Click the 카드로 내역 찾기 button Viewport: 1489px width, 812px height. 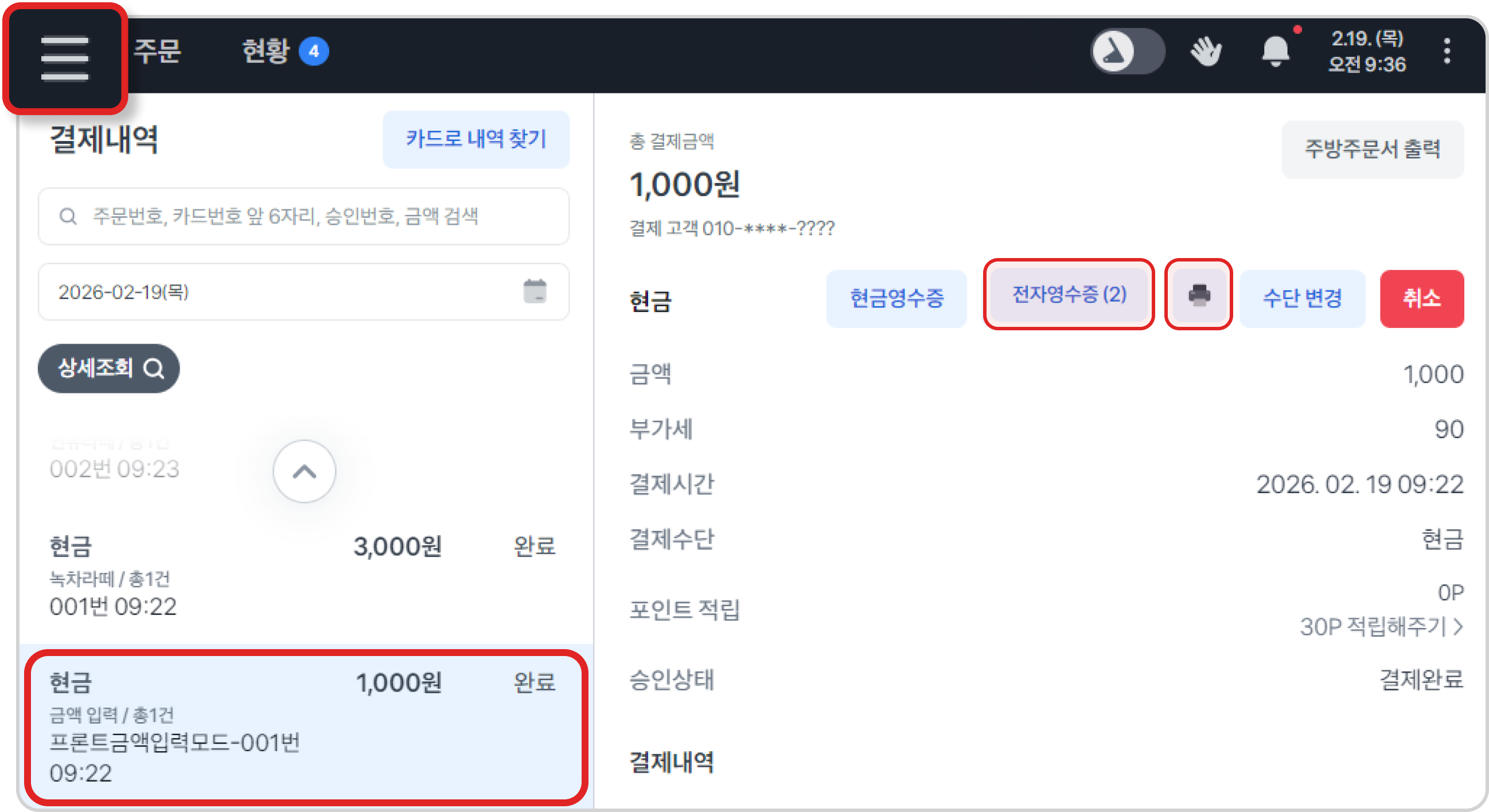[475, 139]
